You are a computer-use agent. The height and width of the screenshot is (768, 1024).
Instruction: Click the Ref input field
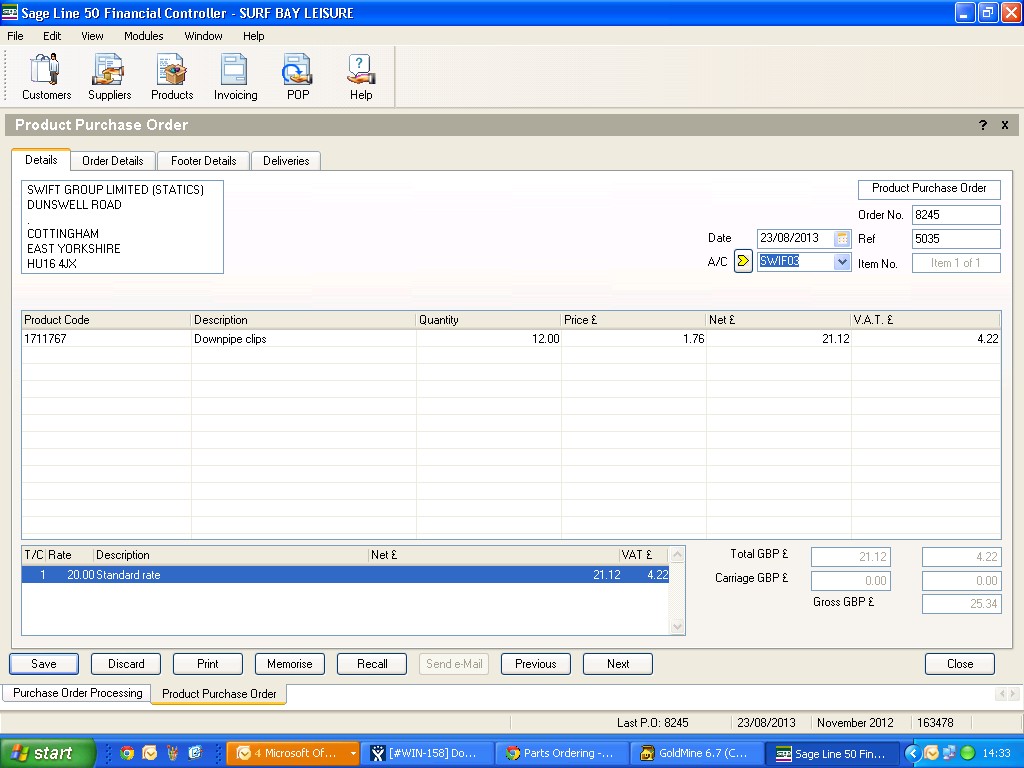click(955, 239)
